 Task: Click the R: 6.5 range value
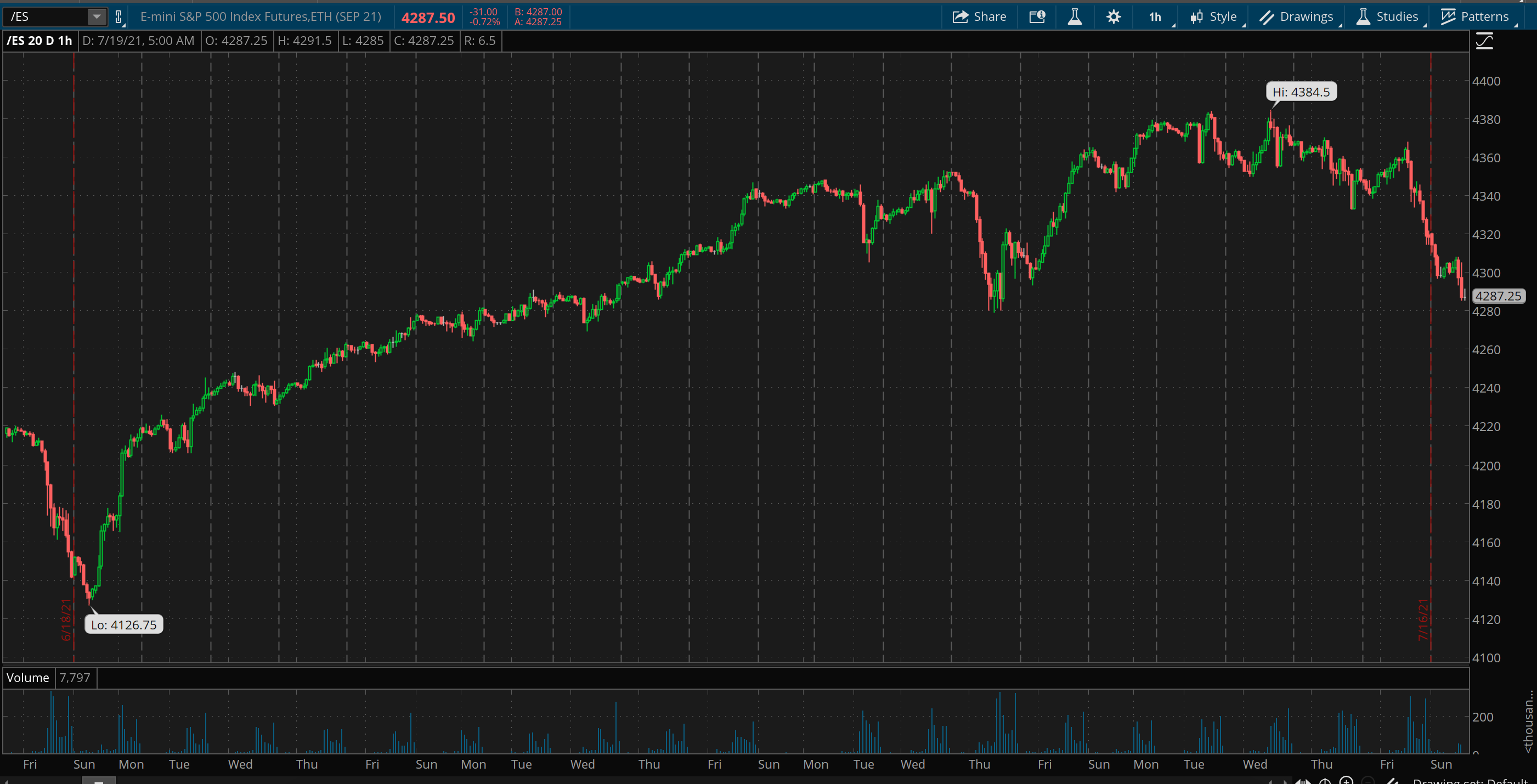click(x=480, y=41)
